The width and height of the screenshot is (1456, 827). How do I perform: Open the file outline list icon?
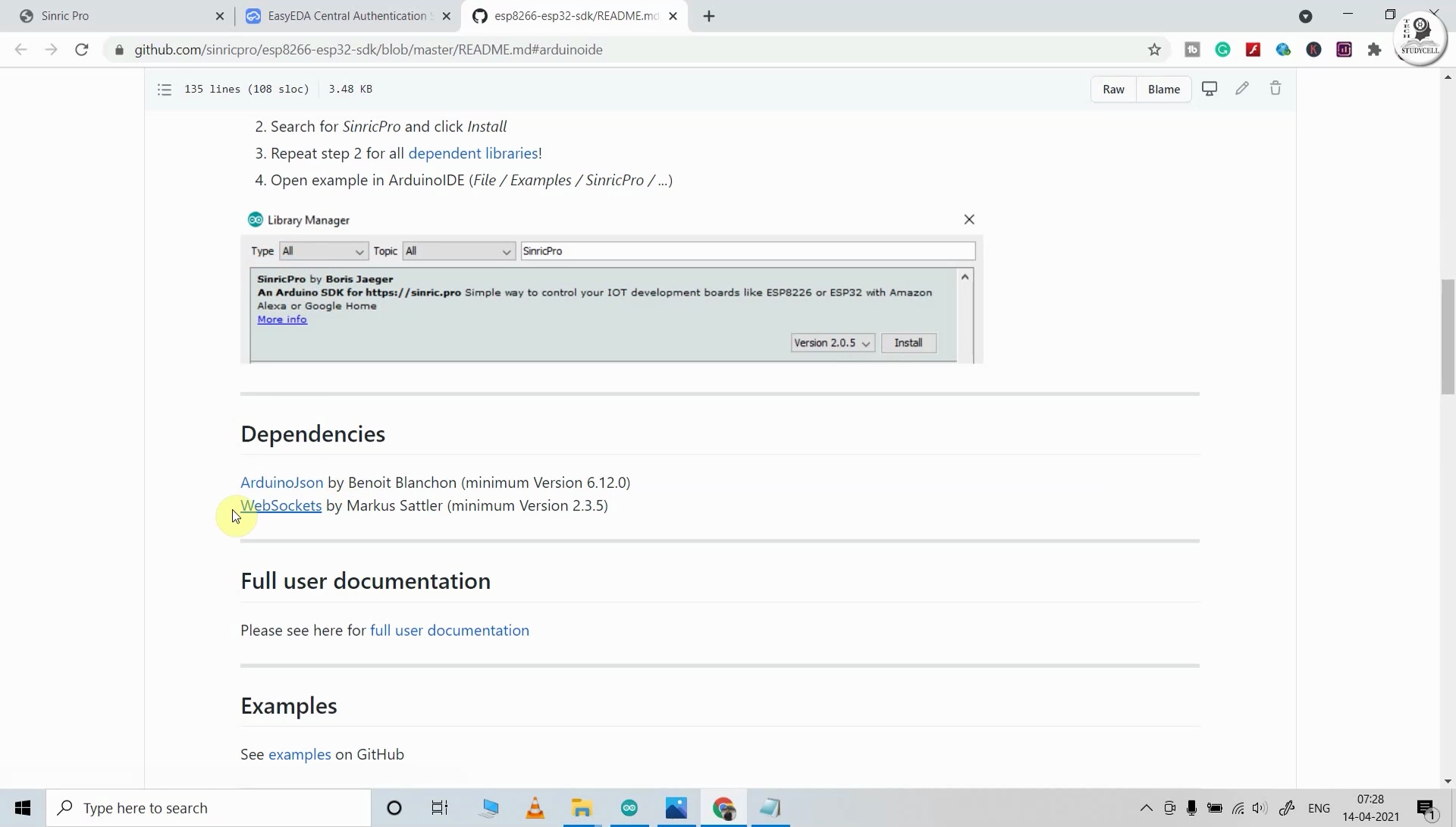(165, 90)
